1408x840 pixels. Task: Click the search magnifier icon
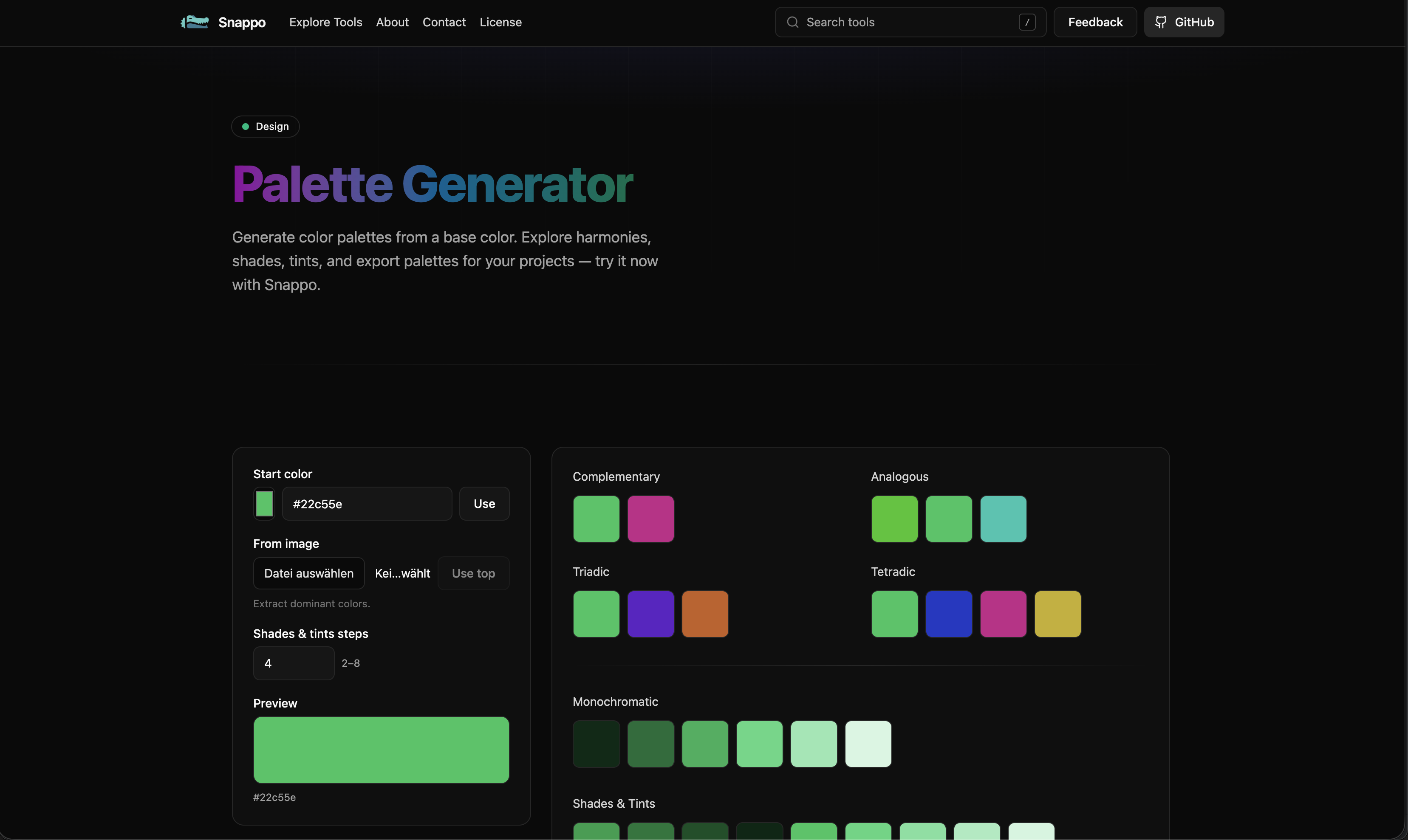793,22
